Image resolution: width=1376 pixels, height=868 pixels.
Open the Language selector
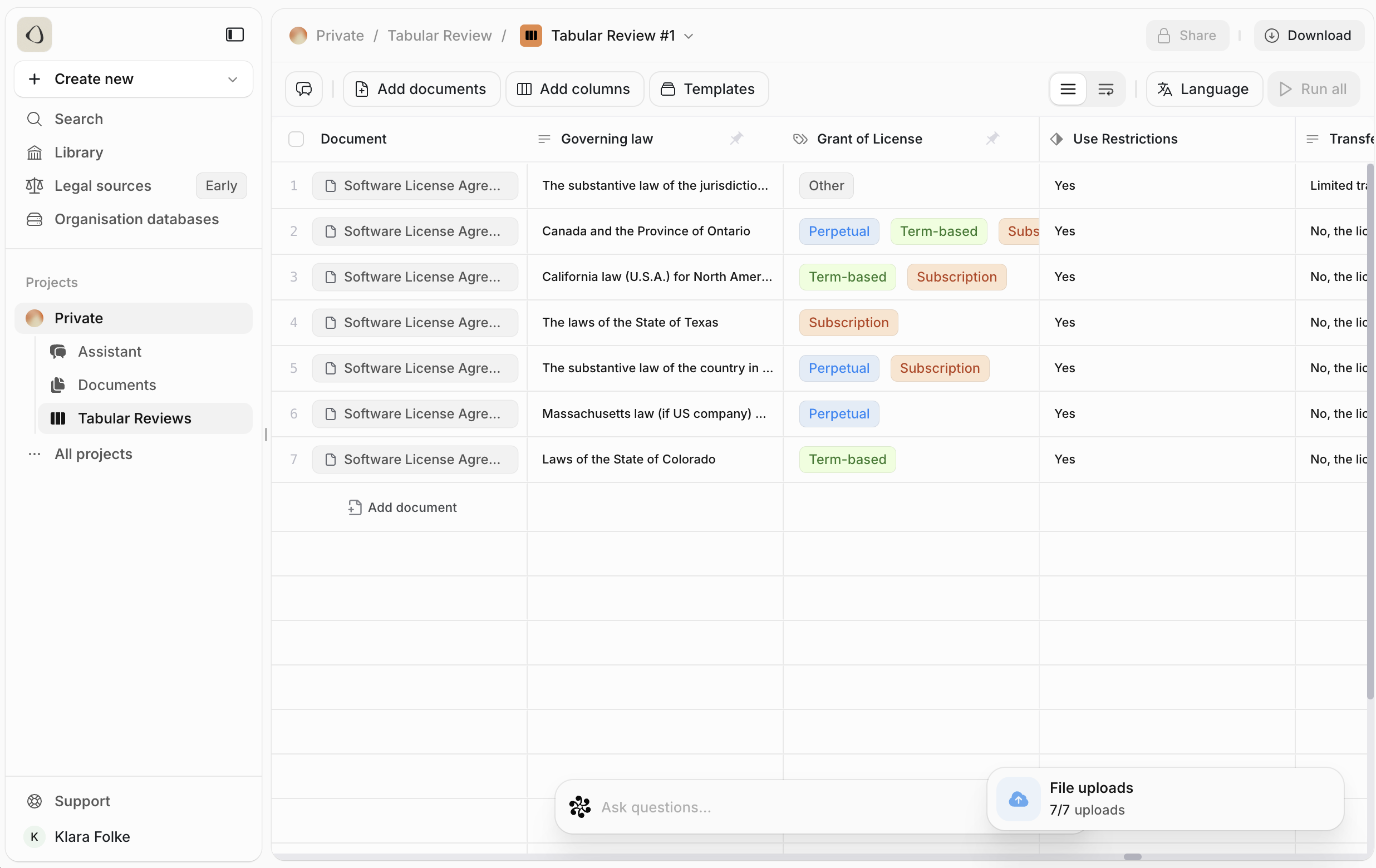tap(1203, 89)
